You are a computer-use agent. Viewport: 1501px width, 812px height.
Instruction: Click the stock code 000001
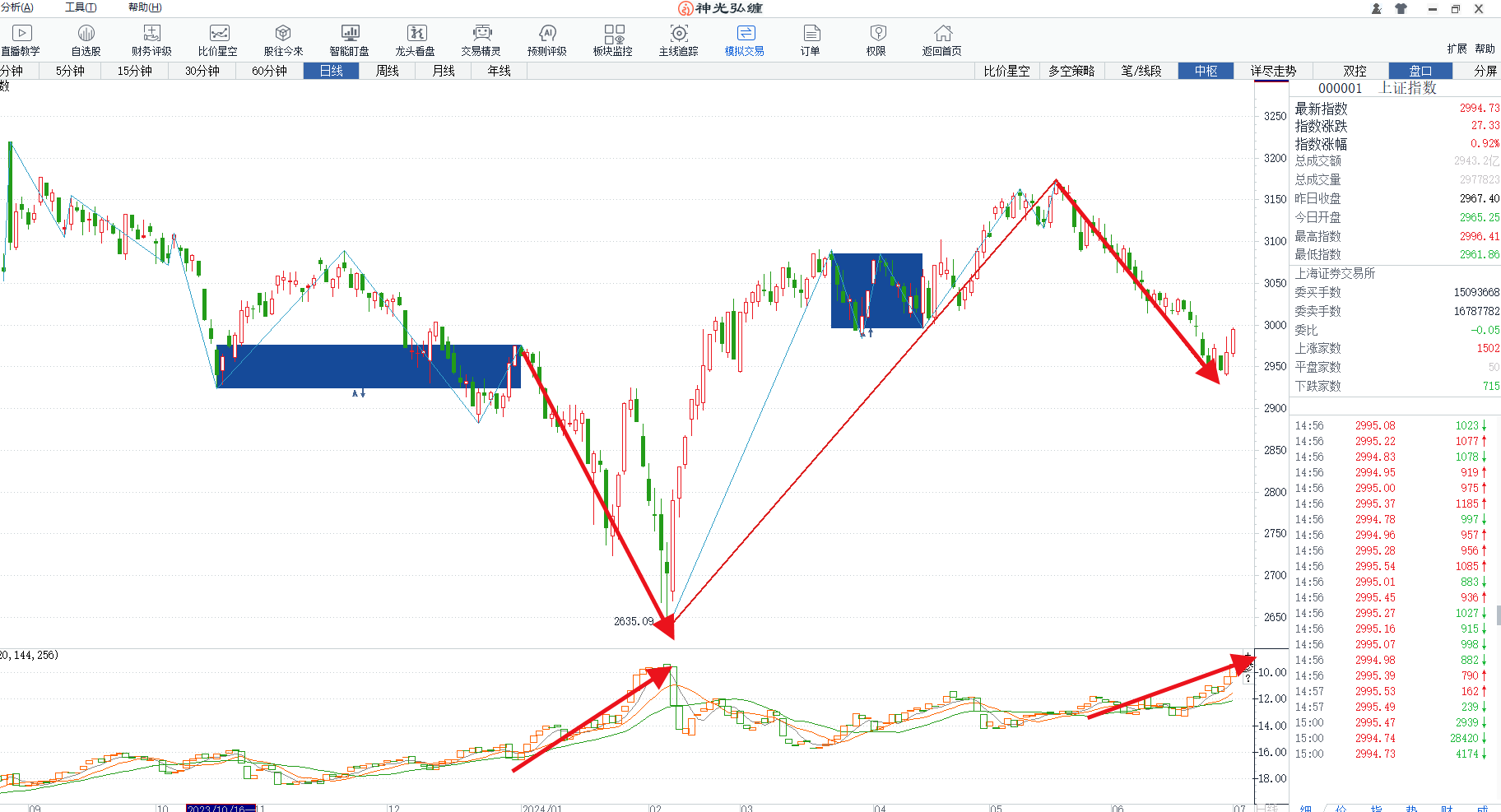point(1340,88)
